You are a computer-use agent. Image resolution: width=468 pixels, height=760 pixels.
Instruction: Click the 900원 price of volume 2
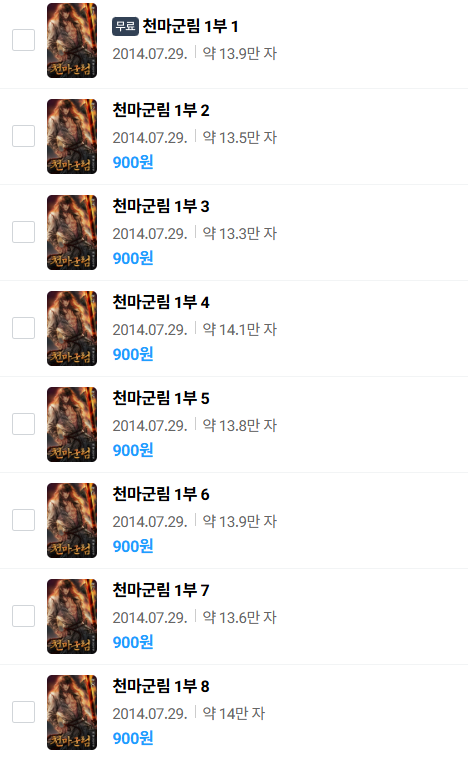click(133, 162)
